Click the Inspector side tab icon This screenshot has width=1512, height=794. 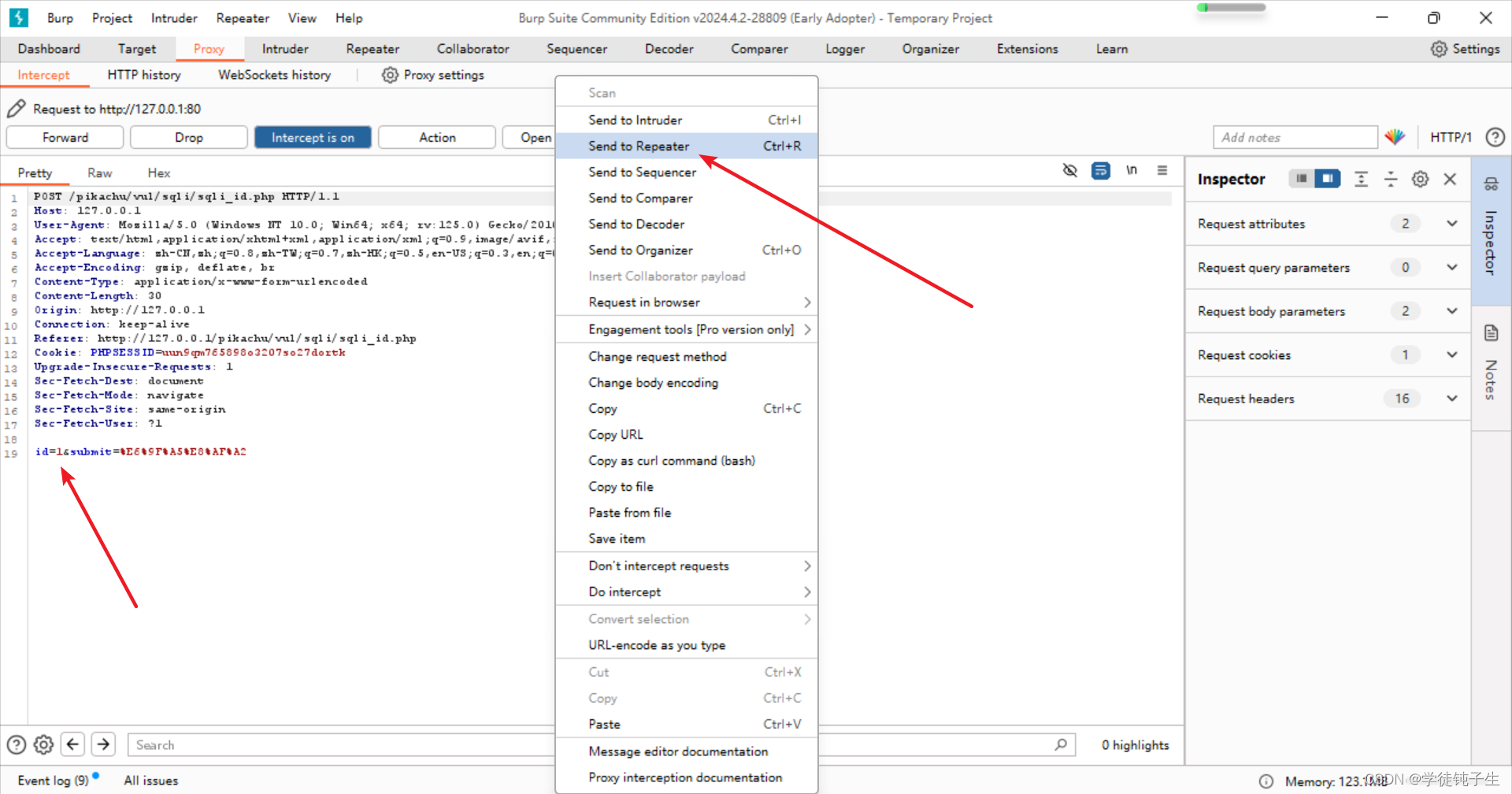[x=1491, y=184]
